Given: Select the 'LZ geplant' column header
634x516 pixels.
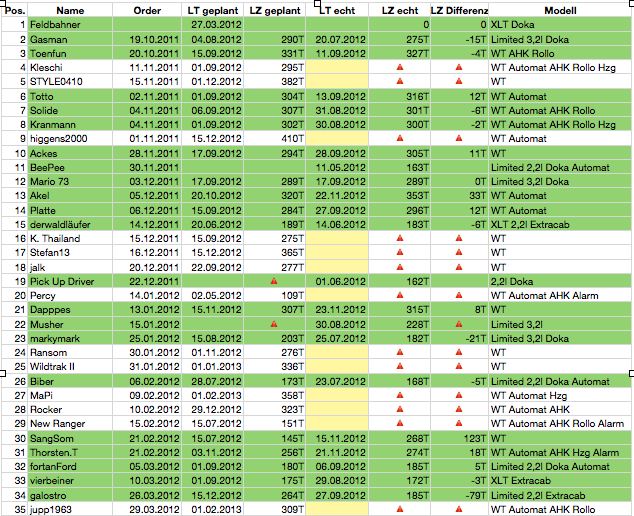Looking at the screenshot, I should point(275,11).
